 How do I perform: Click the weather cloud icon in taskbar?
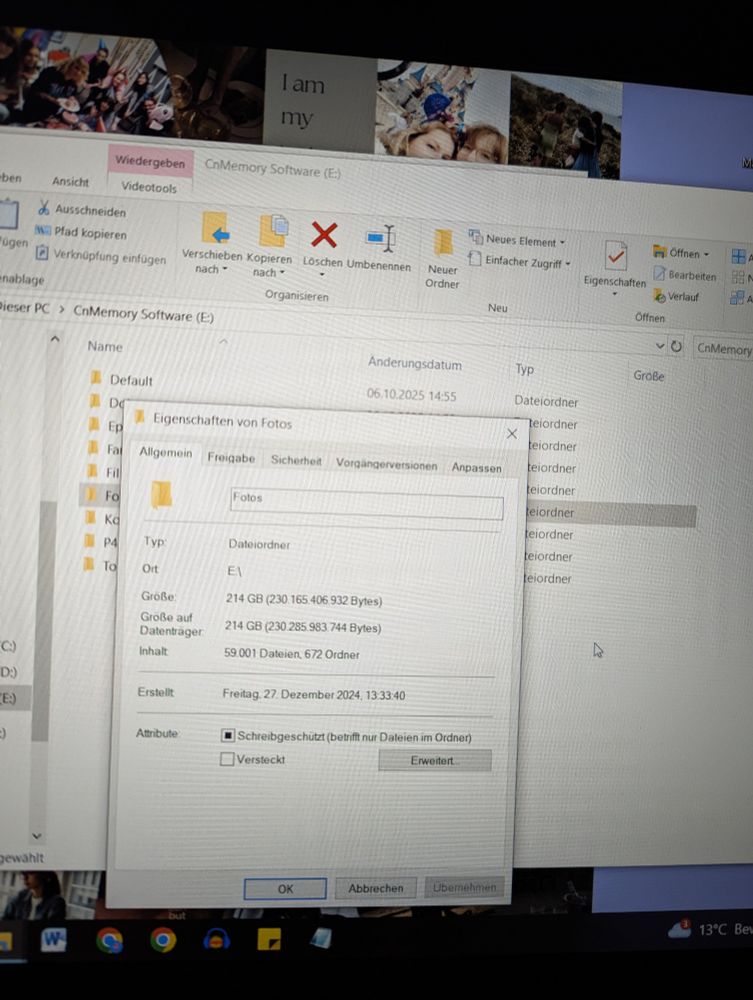pos(679,929)
